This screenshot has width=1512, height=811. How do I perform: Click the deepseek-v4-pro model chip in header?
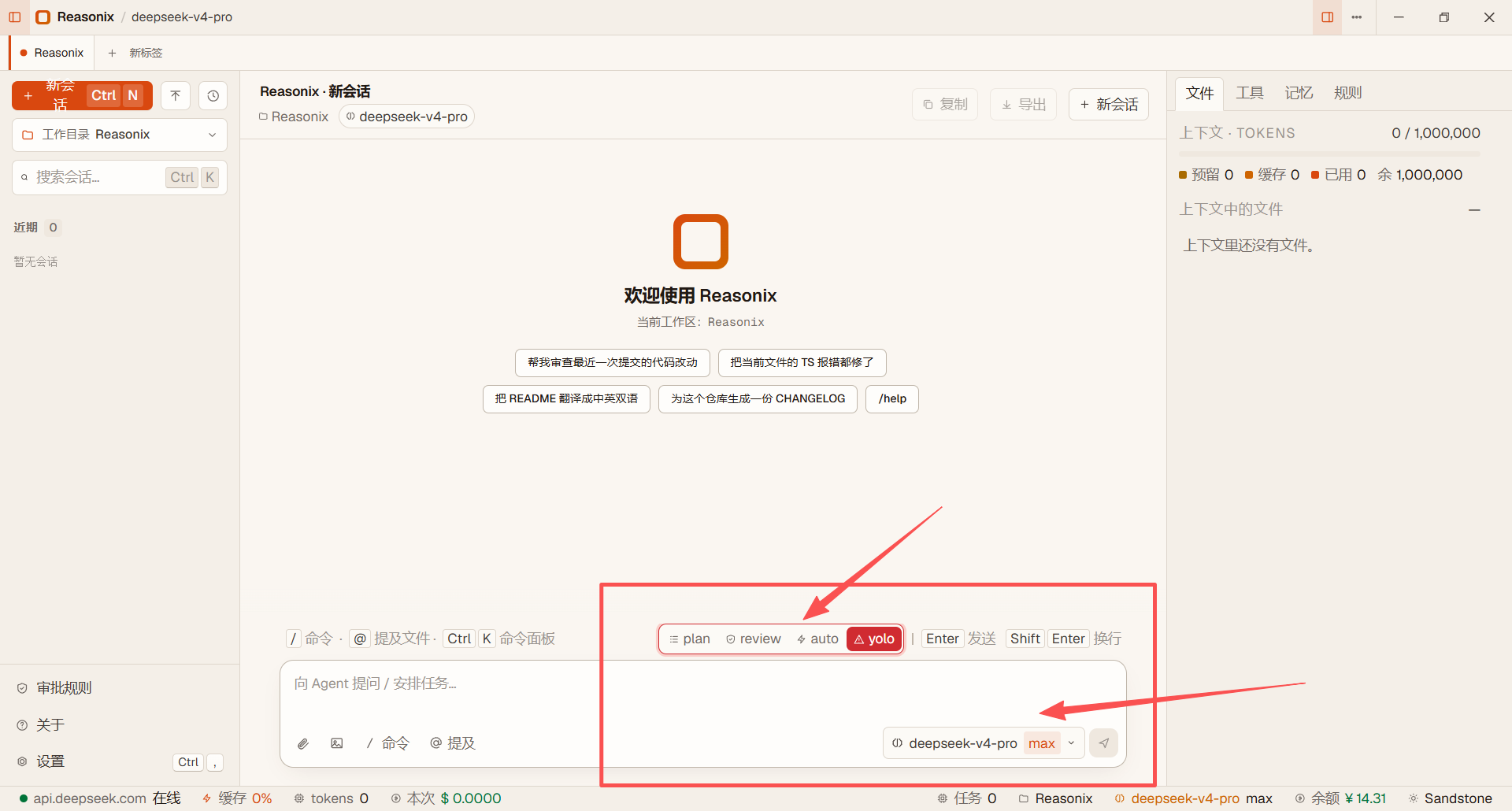pos(407,117)
